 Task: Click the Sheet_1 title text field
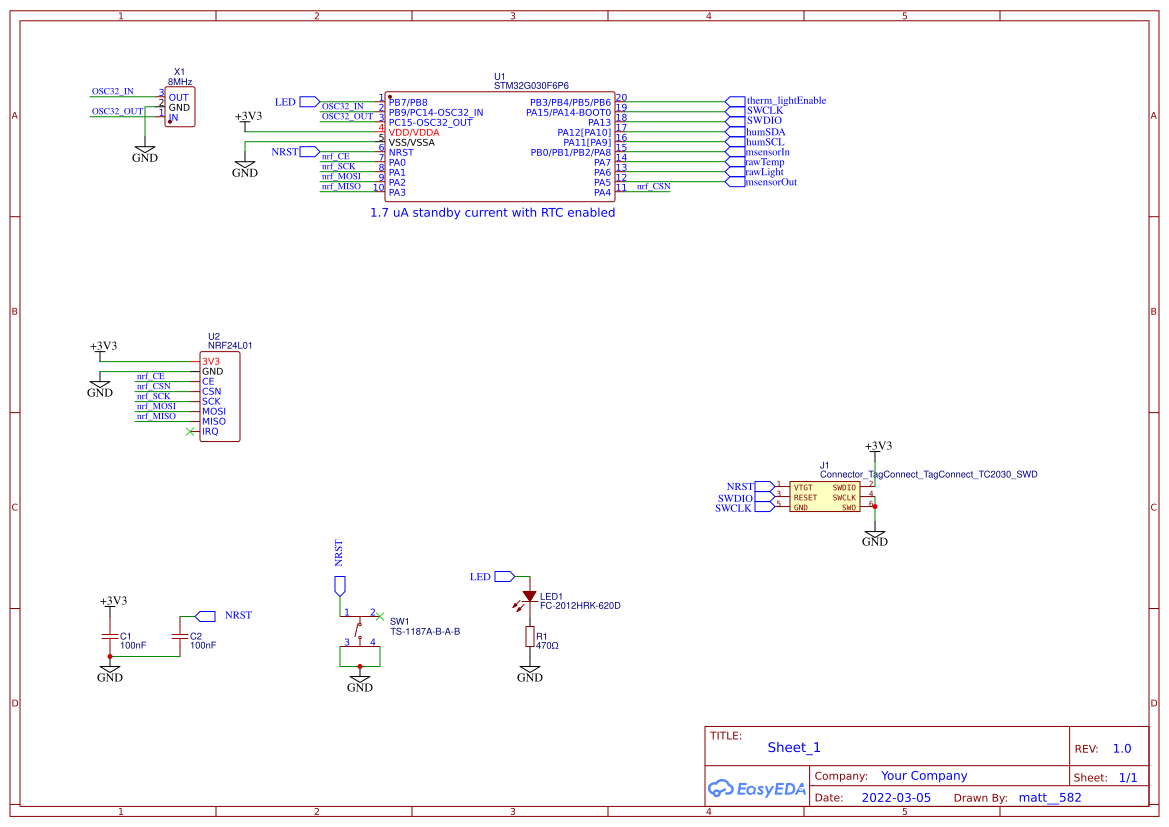(792, 747)
